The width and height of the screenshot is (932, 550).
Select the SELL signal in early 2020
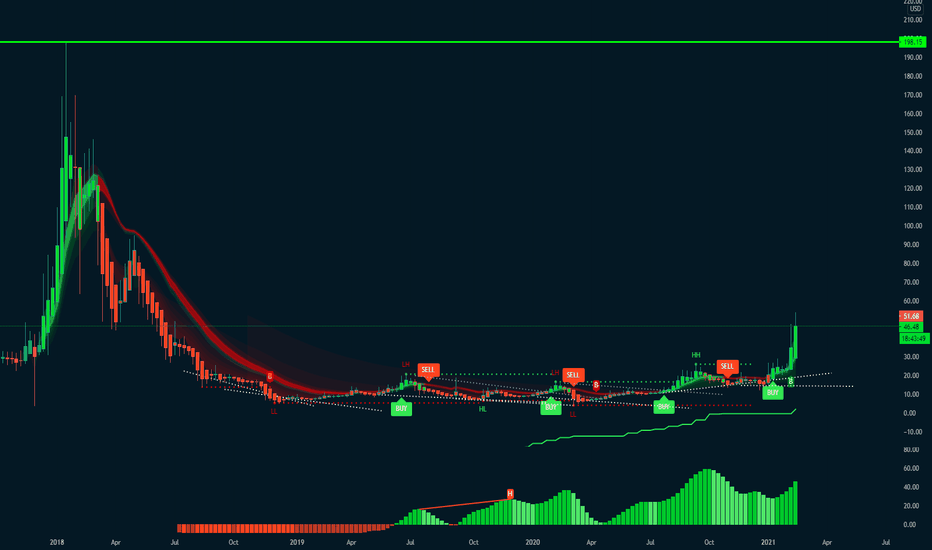(x=572, y=375)
